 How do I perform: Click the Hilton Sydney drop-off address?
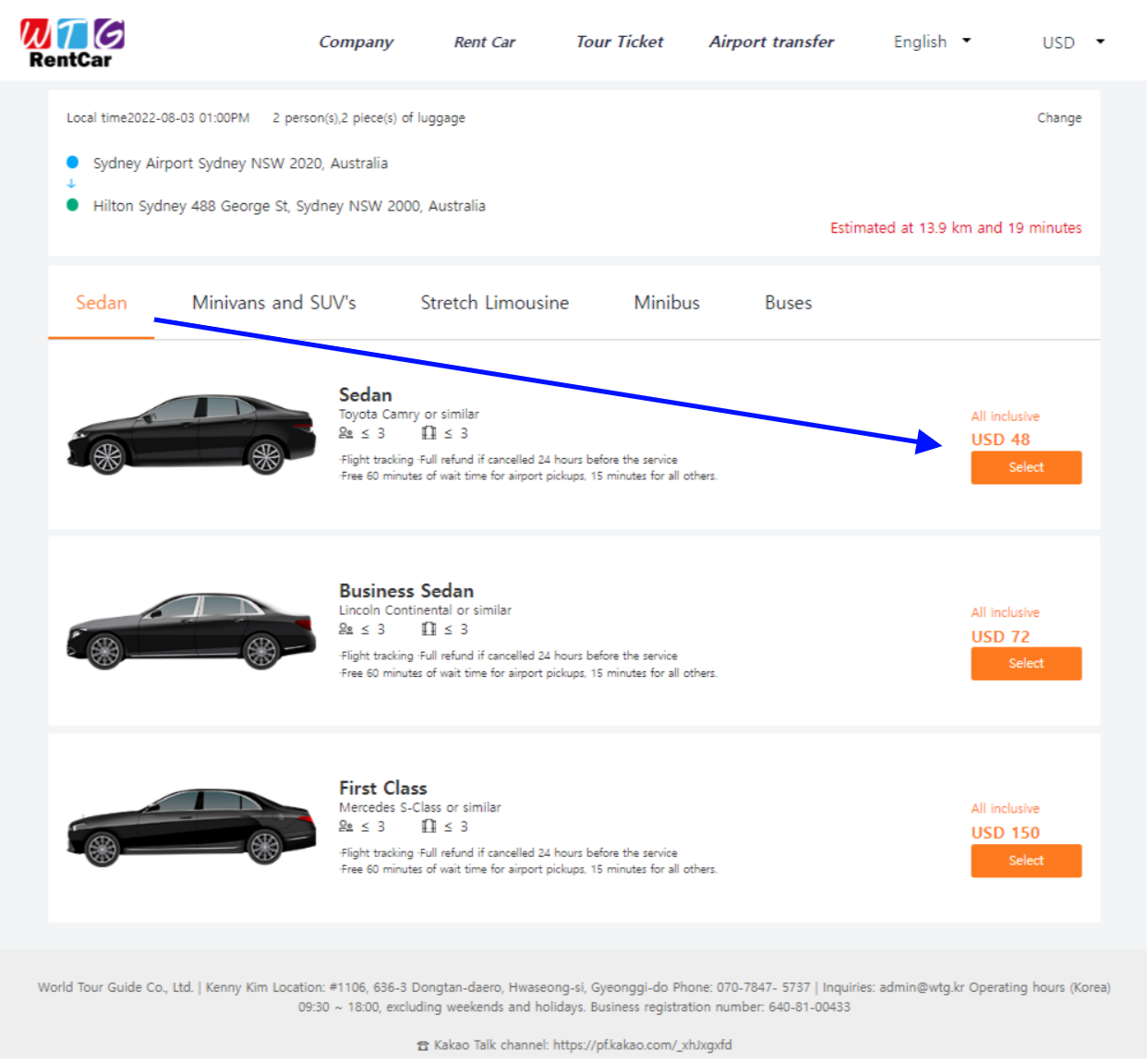(x=289, y=206)
